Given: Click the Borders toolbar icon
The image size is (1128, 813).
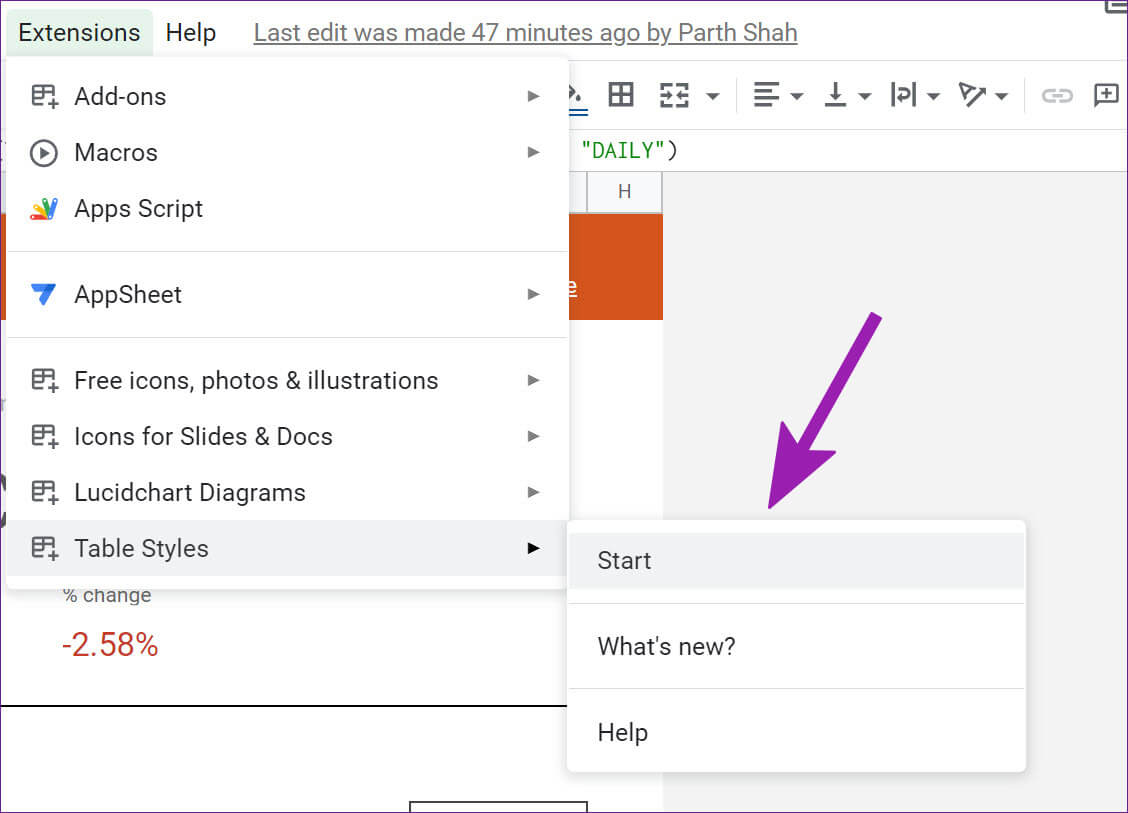Looking at the screenshot, I should pos(621,95).
